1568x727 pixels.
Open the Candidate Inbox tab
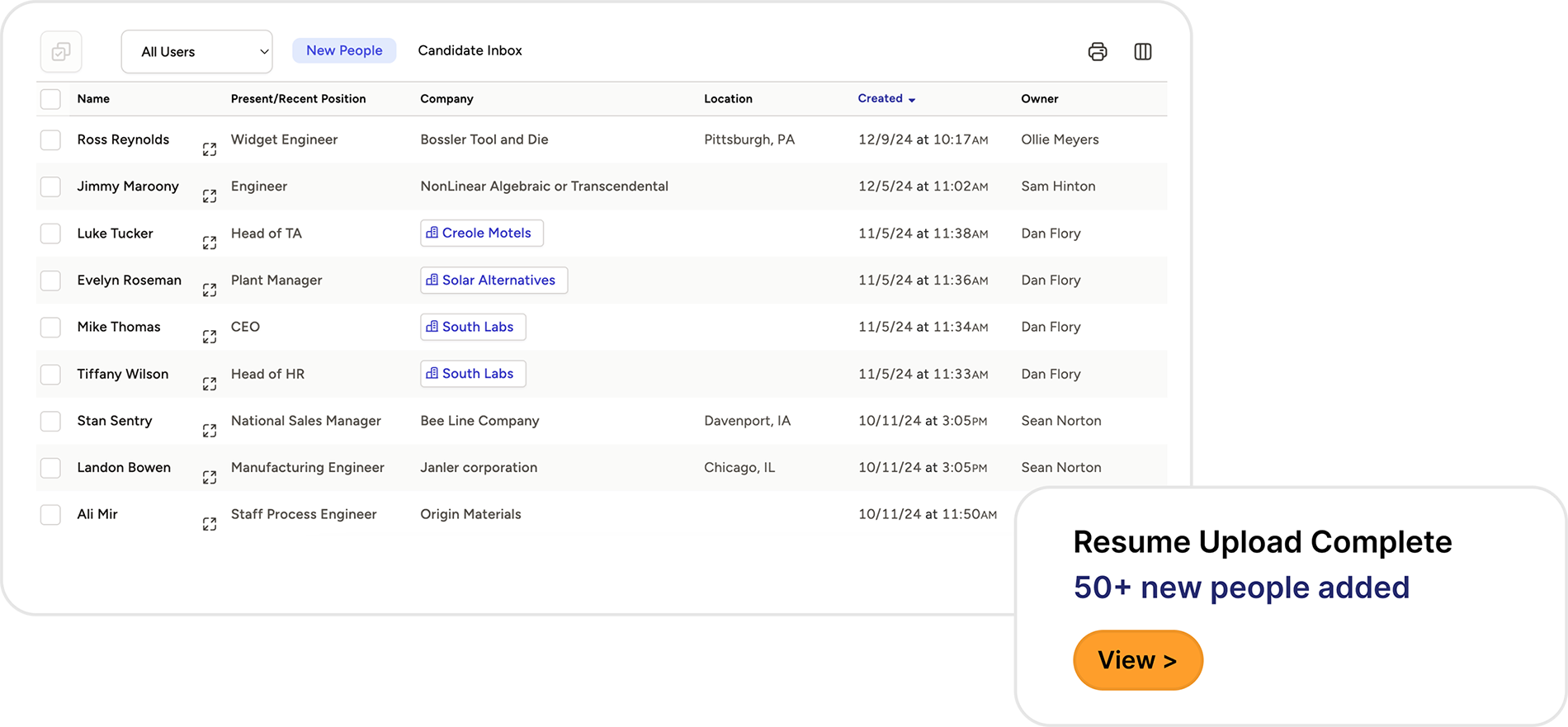(470, 50)
